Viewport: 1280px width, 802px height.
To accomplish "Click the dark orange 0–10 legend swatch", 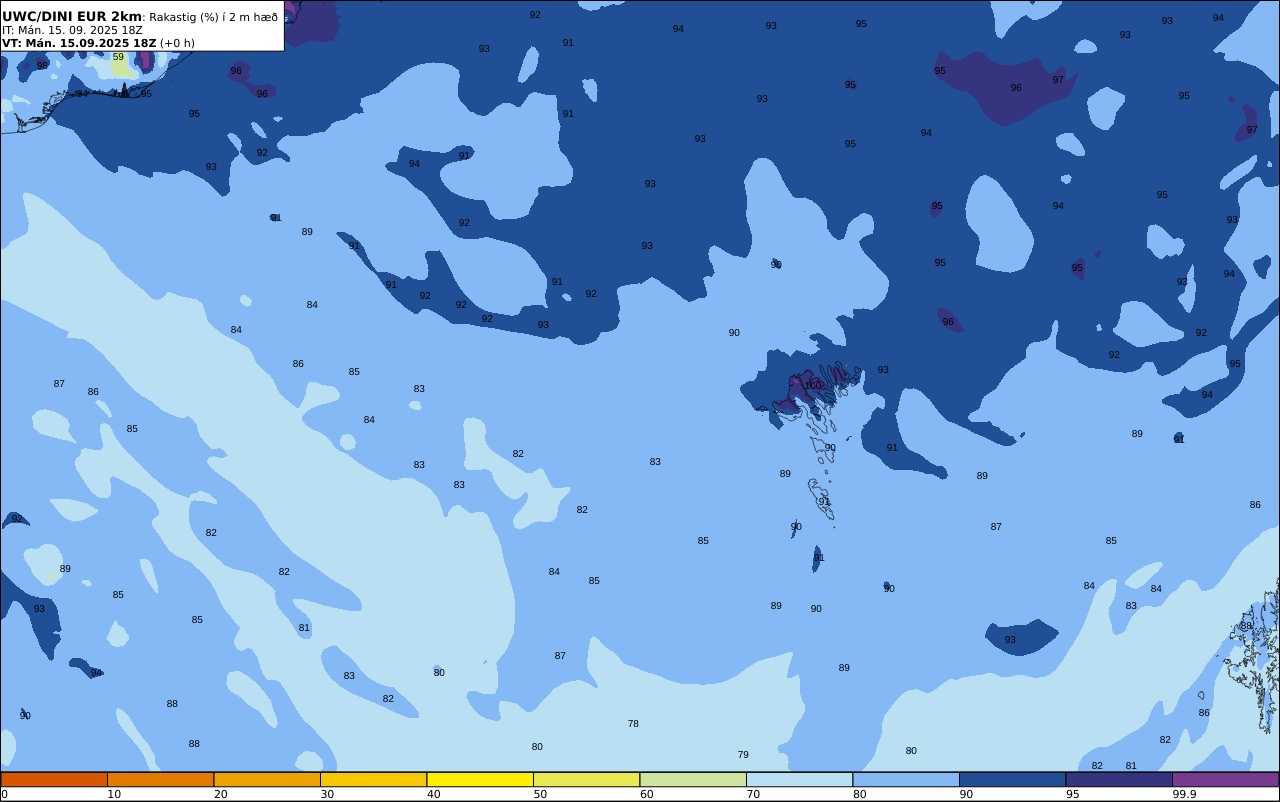I will click(x=54, y=779).
